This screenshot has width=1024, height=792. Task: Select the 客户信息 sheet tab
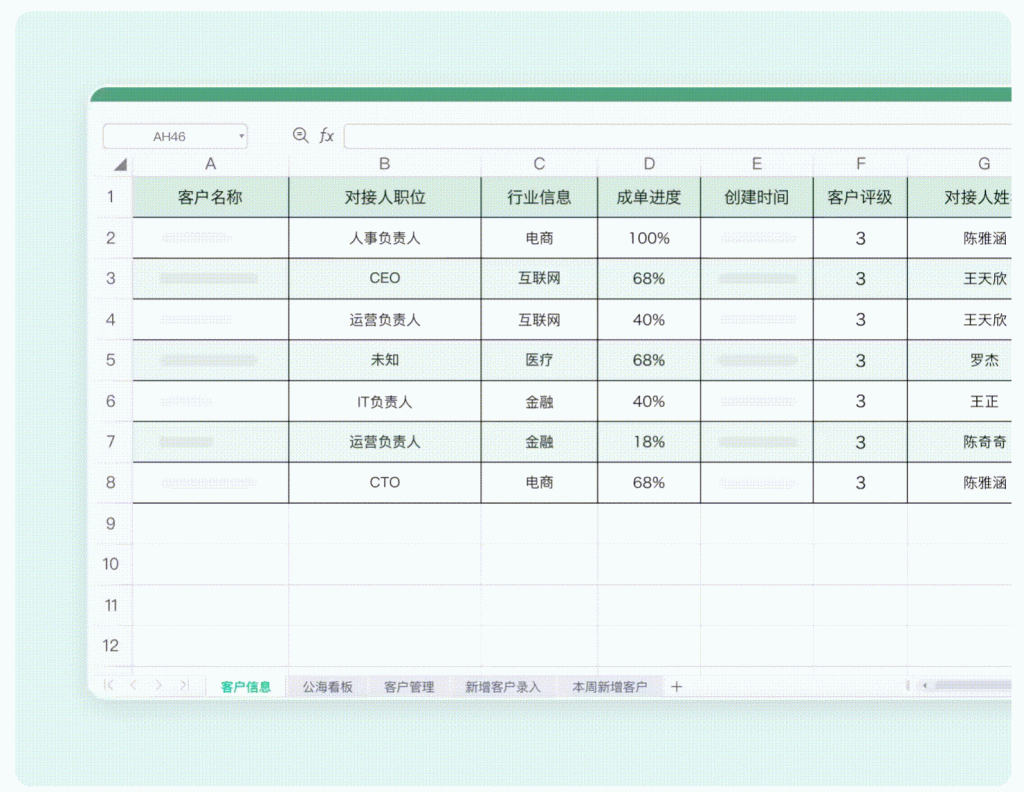tap(246, 687)
